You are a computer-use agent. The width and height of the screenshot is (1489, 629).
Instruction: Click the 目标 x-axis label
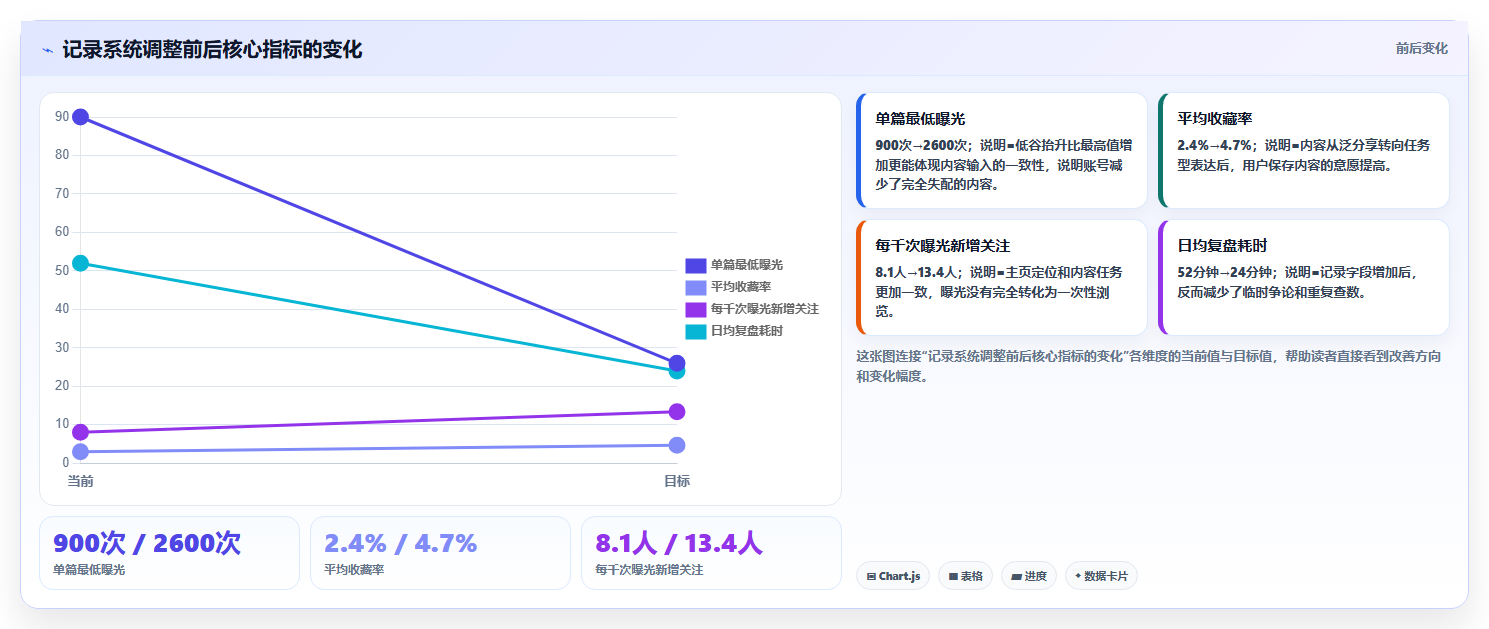click(x=677, y=482)
